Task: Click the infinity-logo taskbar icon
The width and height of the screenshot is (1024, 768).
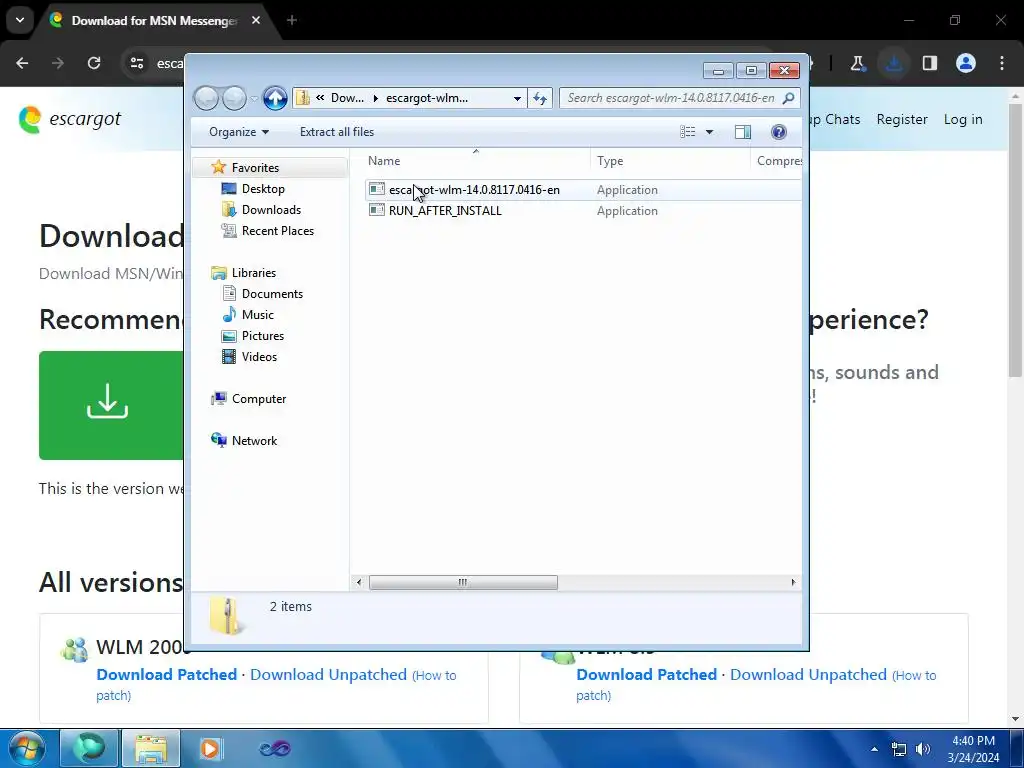Action: [274, 748]
